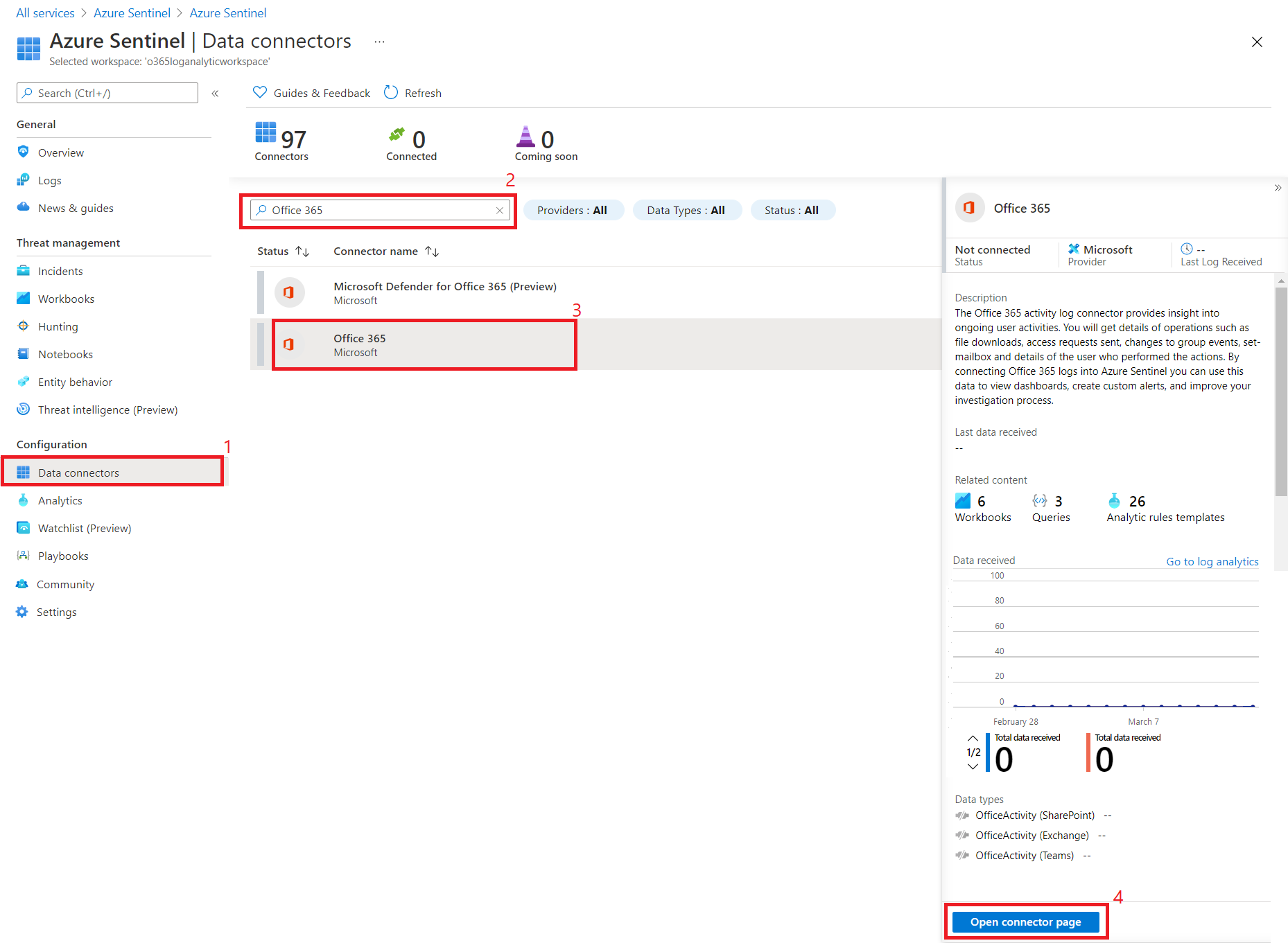Collapse the left navigation menu

click(x=215, y=94)
